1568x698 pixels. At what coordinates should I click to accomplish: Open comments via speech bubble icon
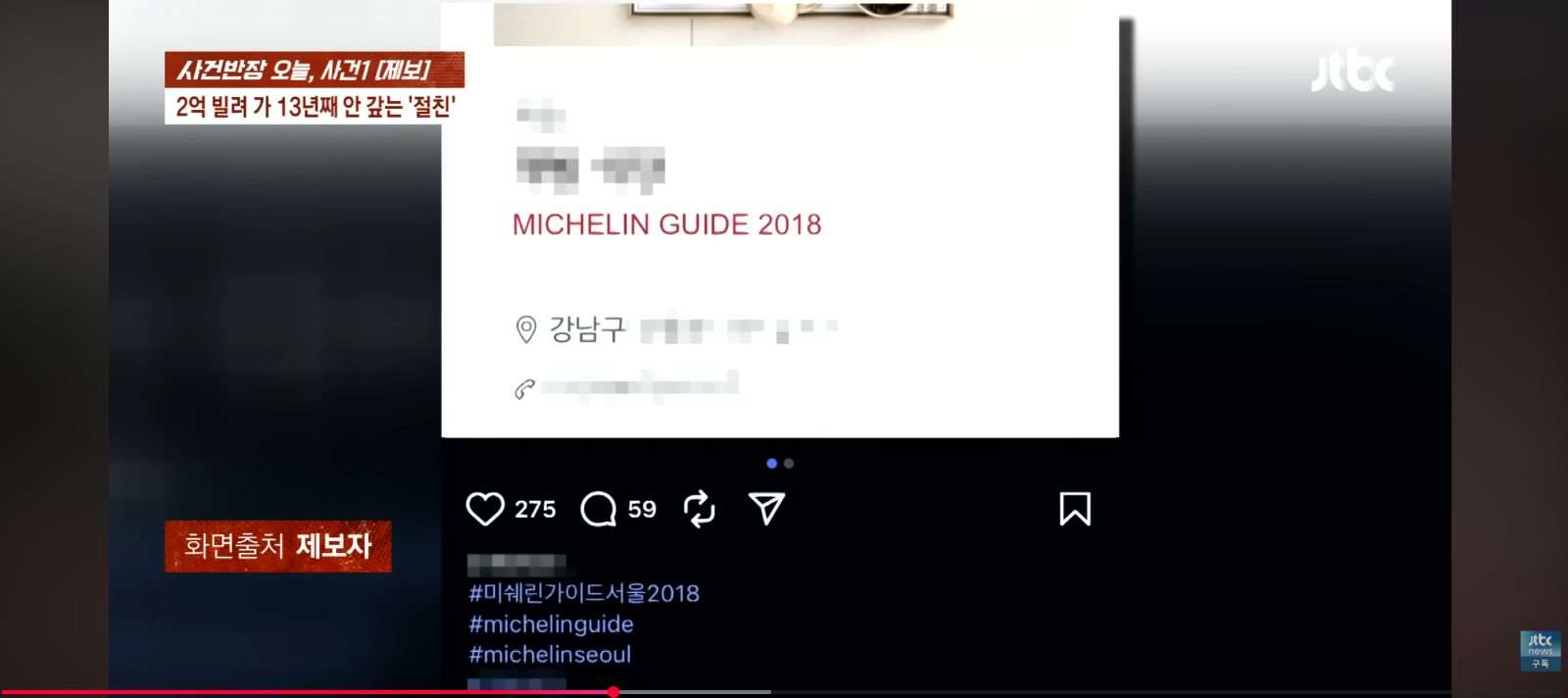point(599,509)
